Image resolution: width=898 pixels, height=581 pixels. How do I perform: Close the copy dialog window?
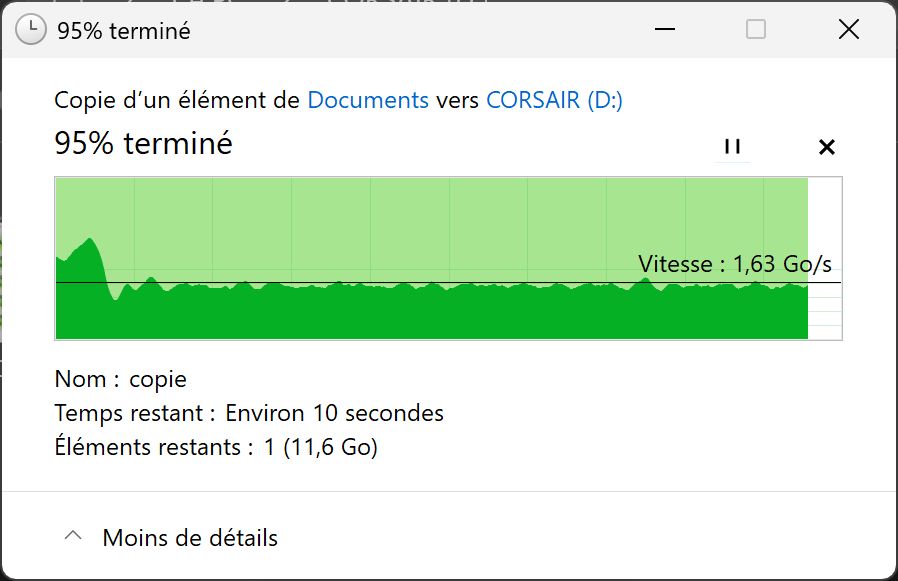848,30
